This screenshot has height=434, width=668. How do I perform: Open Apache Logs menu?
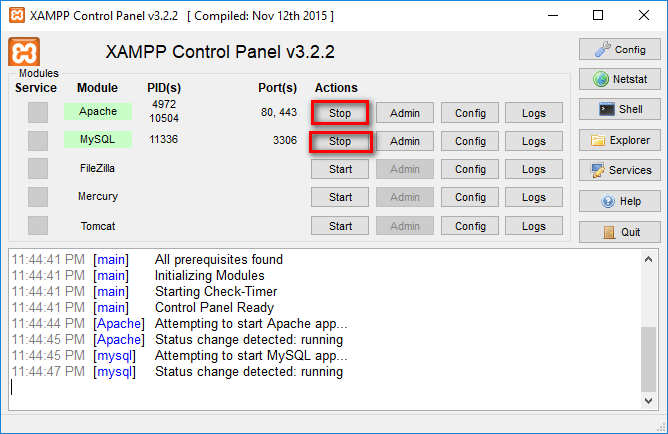coord(534,113)
